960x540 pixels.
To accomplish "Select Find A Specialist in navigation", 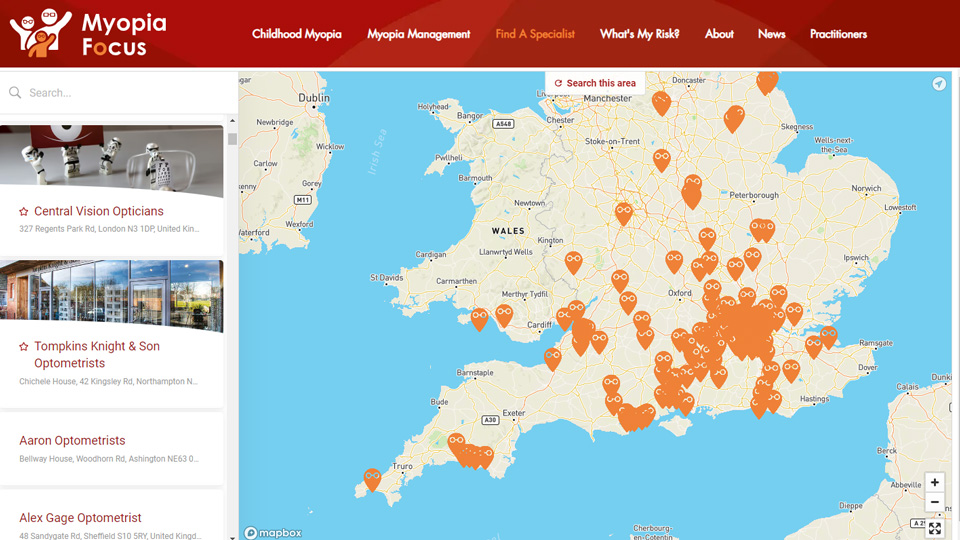I will [535, 34].
